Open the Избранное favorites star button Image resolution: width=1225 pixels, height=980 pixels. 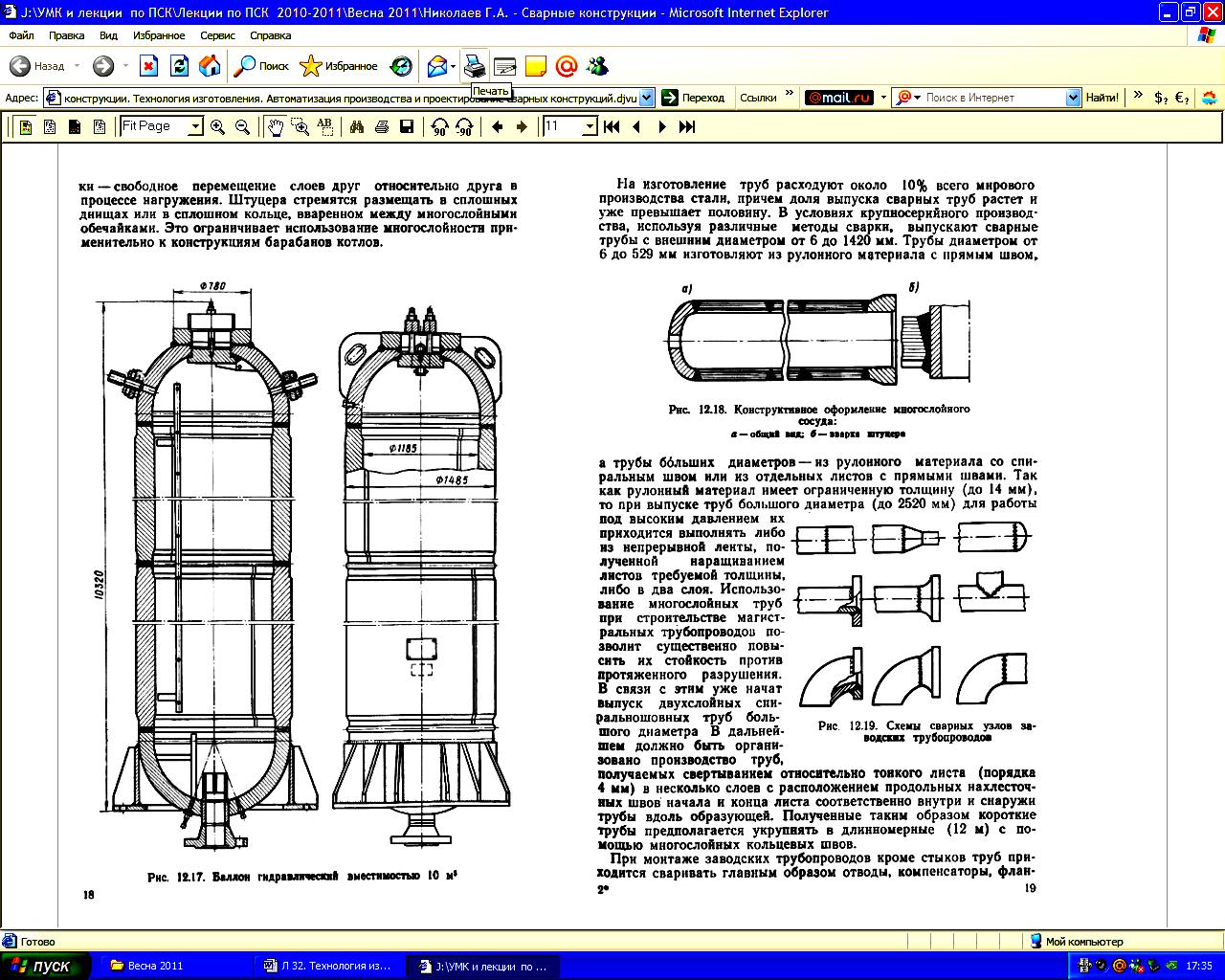pos(339,66)
